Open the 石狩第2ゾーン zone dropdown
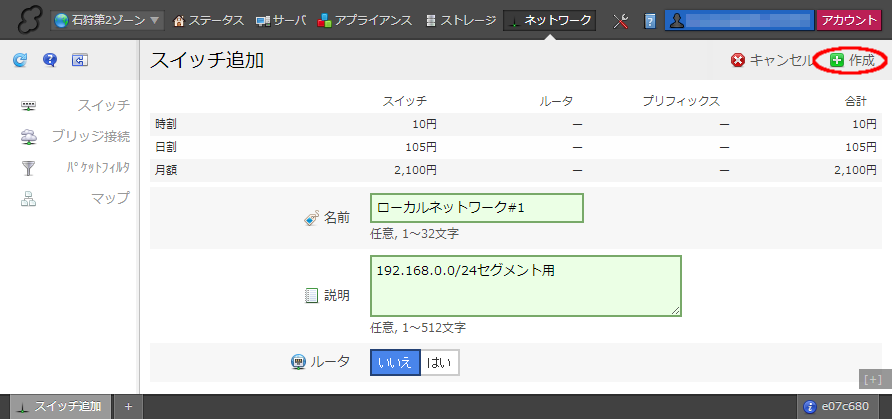This screenshot has width=892, height=419. tap(108, 20)
